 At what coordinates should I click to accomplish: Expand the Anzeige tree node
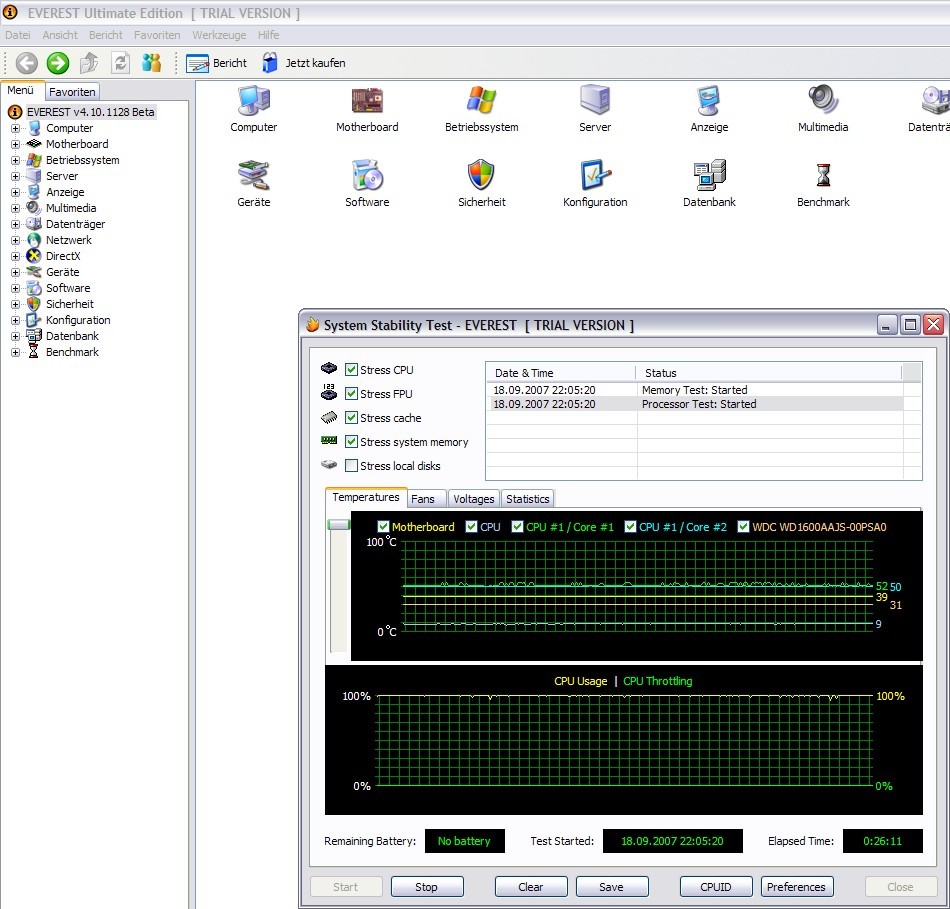click(15, 192)
